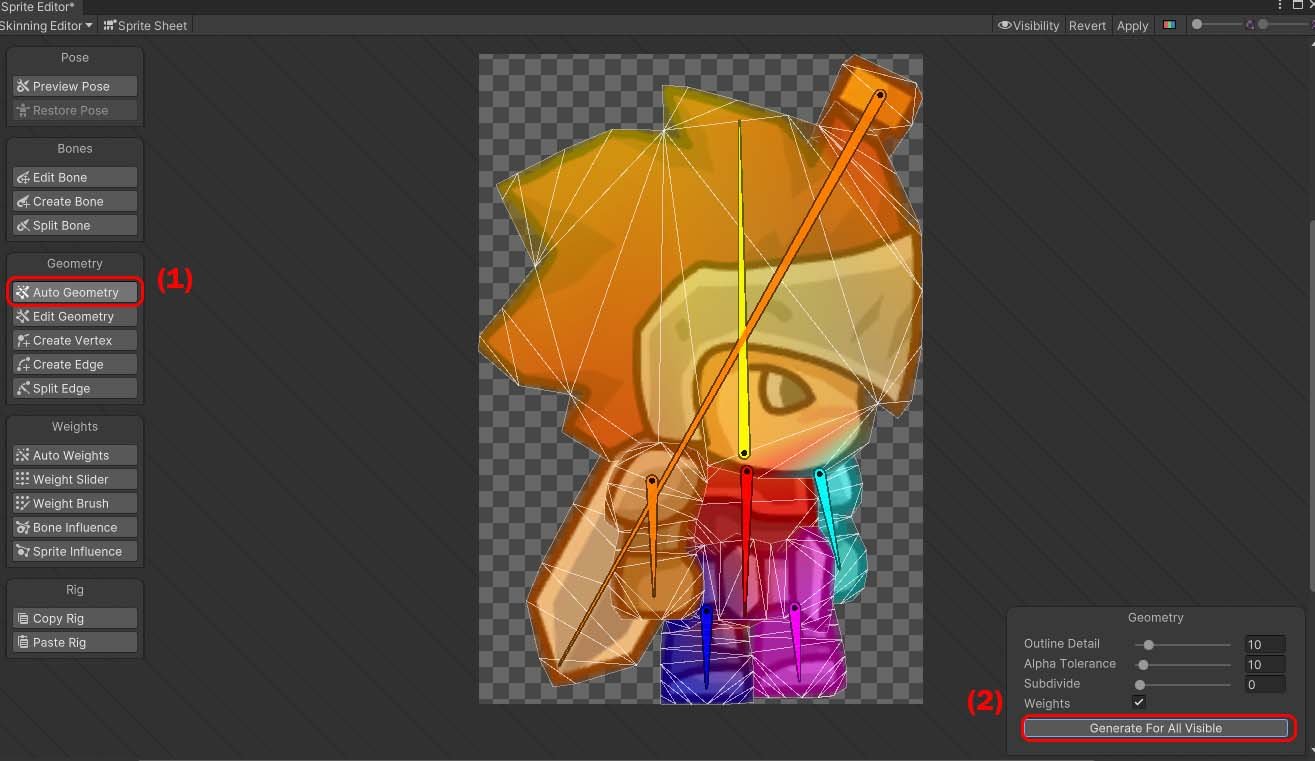This screenshot has height=761, width=1315.
Task: Open the Bone Influence panel
Action: pos(75,527)
